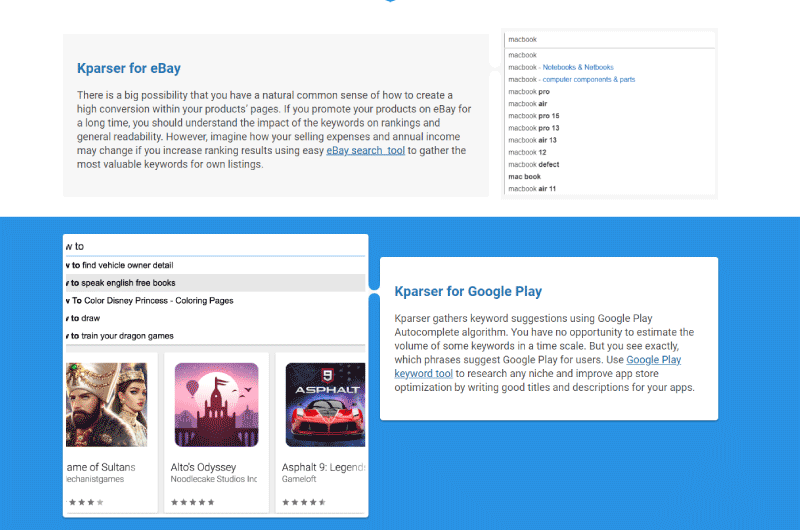Pick 'to train your dragon games' suggestion
800x530 pixels.
(215, 336)
